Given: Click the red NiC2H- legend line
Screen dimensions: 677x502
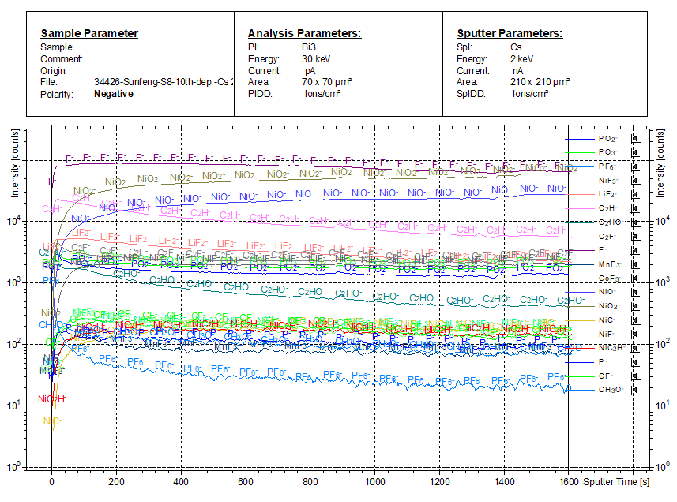Looking at the screenshot, I should (582, 347).
